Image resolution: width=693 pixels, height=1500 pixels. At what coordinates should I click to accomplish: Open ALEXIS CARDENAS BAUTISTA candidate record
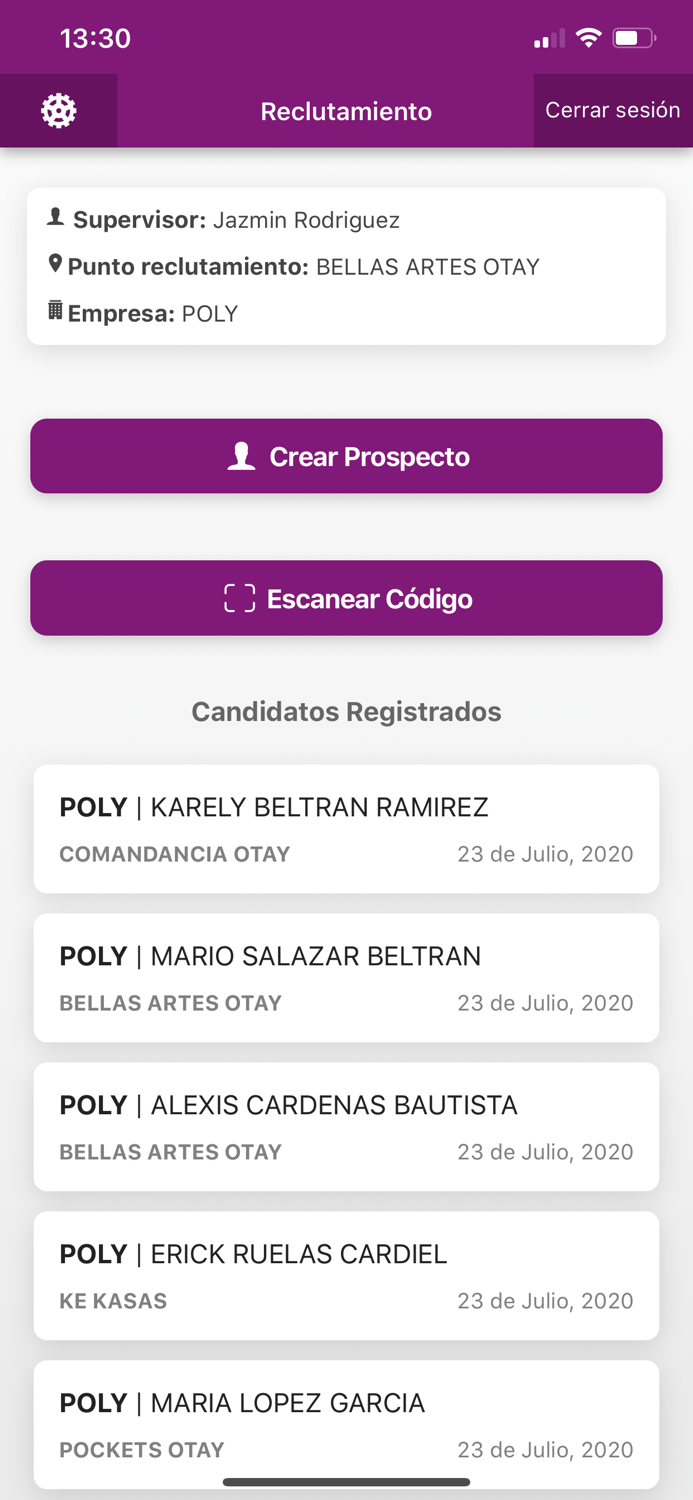pos(346,1126)
